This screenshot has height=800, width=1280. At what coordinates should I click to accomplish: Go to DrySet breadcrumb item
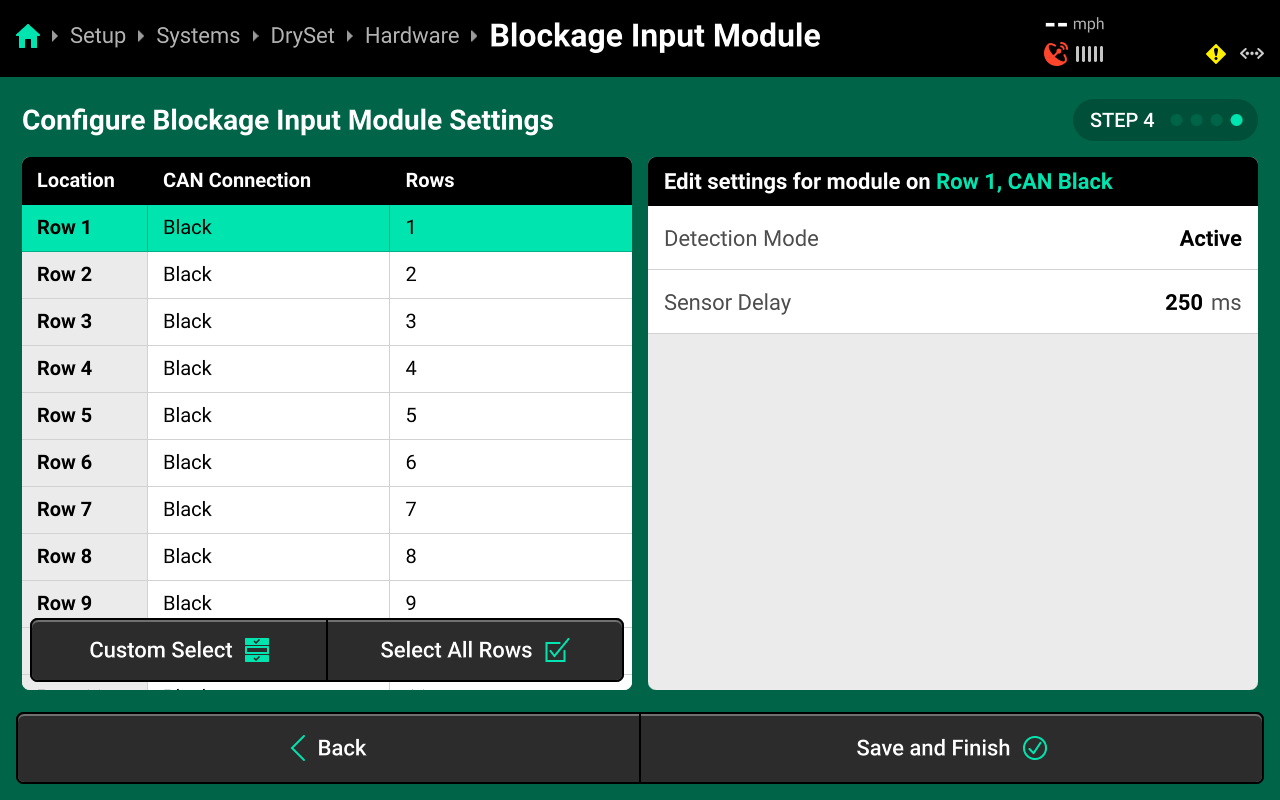302,36
